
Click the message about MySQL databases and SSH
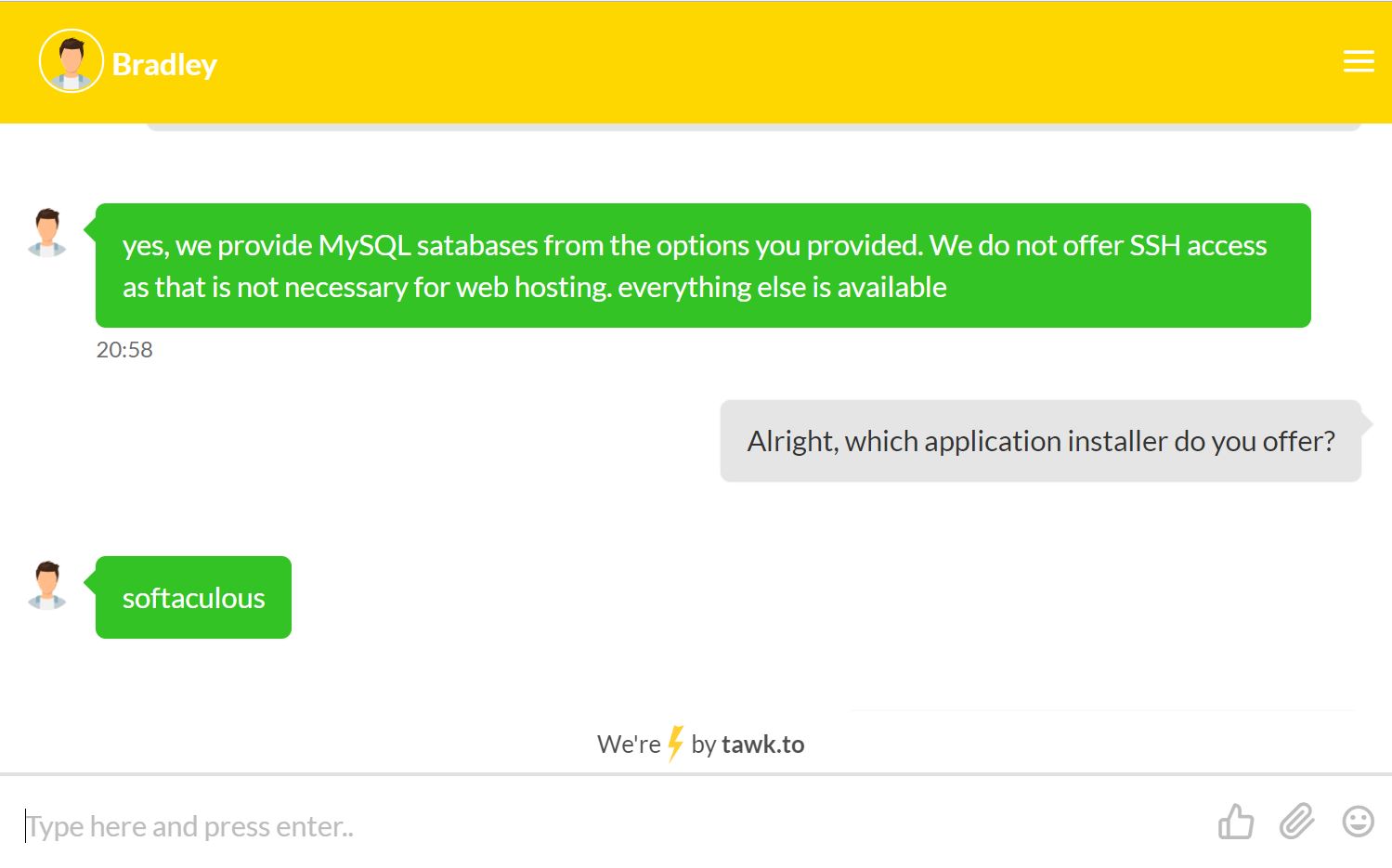click(x=703, y=266)
